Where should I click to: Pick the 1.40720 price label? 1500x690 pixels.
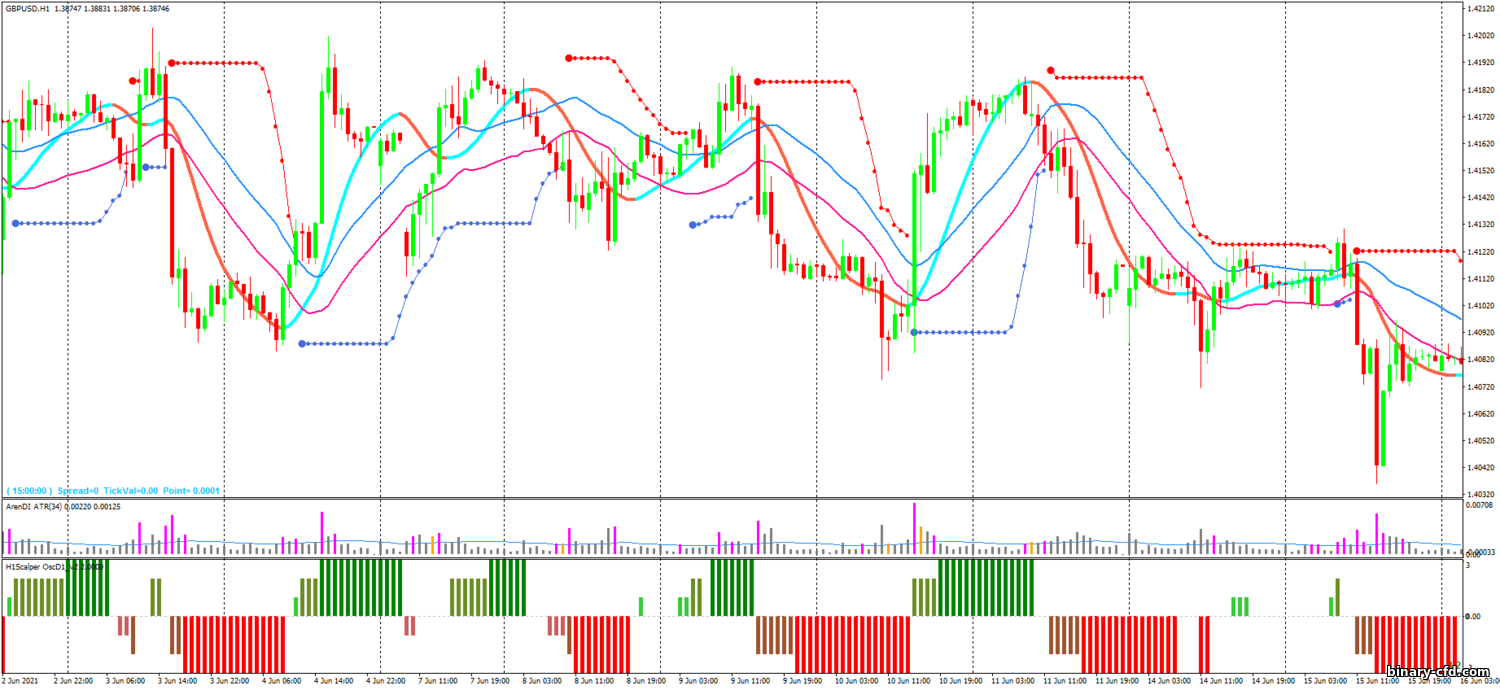(x=1480, y=386)
